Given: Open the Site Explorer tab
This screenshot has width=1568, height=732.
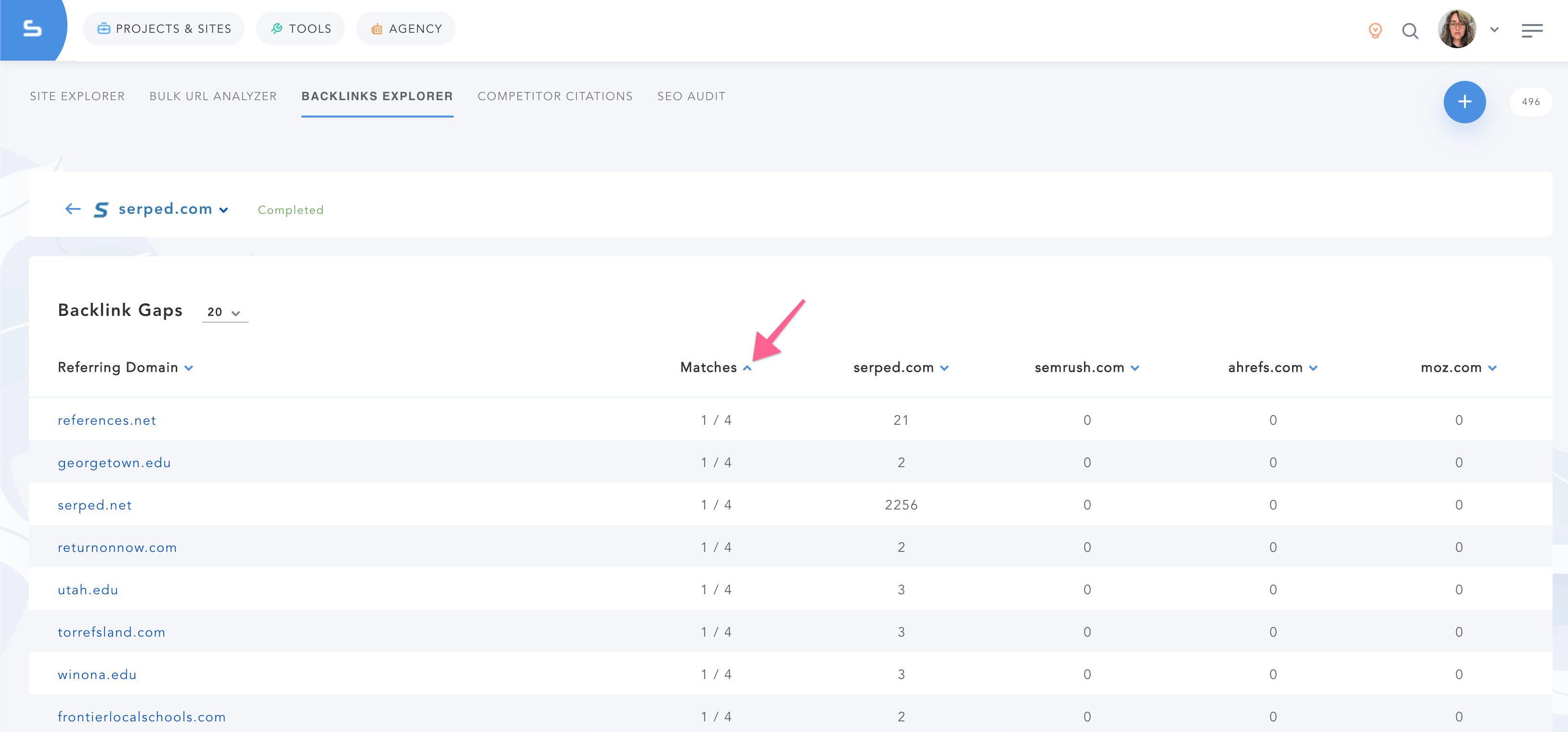Looking at the screenshot, I should pos(78,96).
